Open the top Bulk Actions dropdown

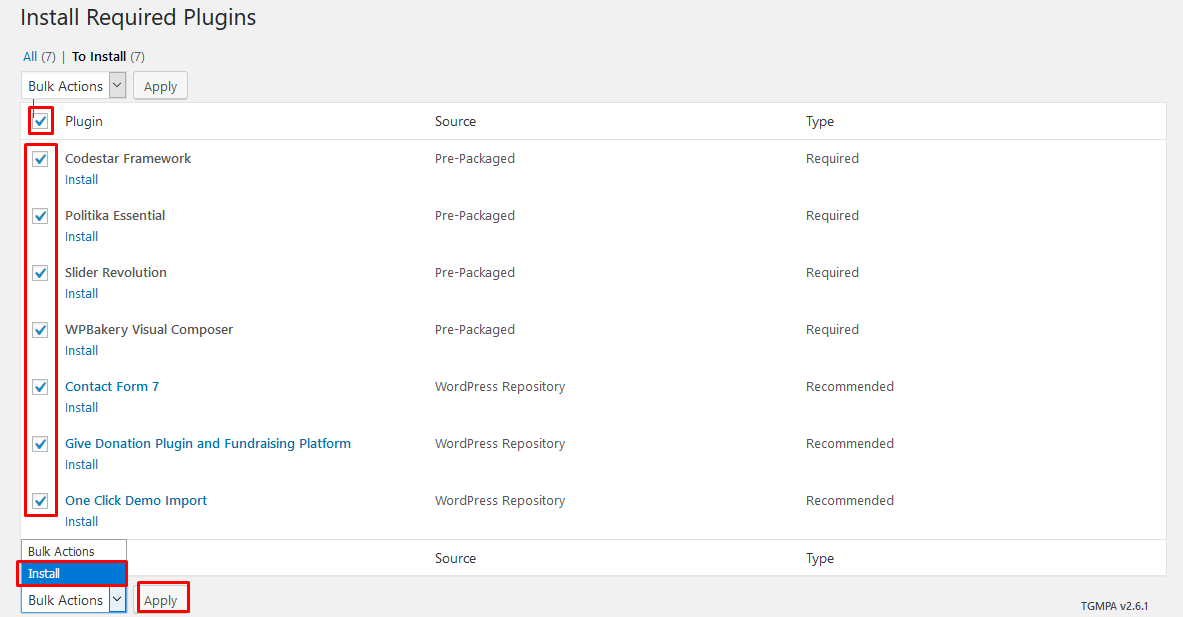tap(73, 86)
